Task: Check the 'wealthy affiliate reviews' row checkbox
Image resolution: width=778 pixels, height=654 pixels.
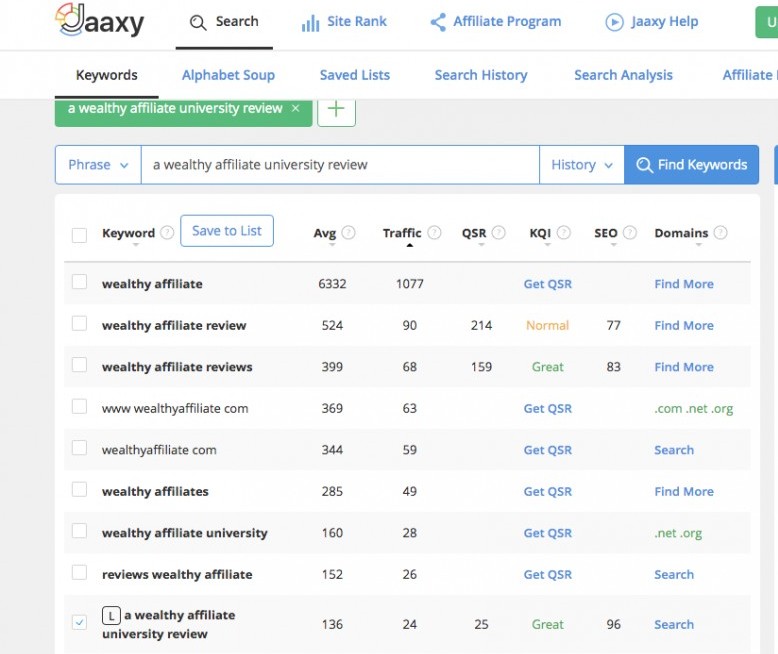Action: [x=79, y=365]
